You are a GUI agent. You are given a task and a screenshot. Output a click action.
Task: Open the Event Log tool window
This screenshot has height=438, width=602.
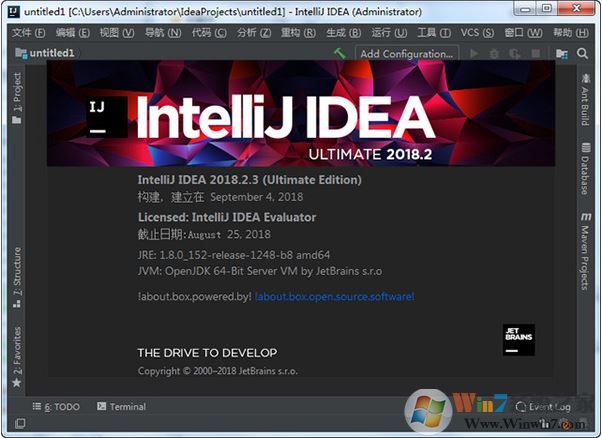click(543, 407)
